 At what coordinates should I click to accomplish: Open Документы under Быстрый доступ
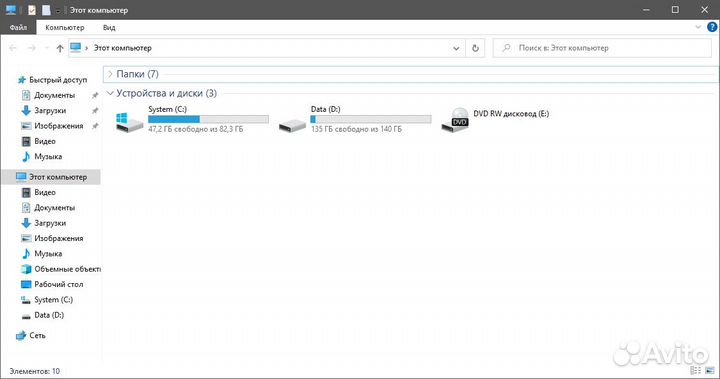(54, 95)
